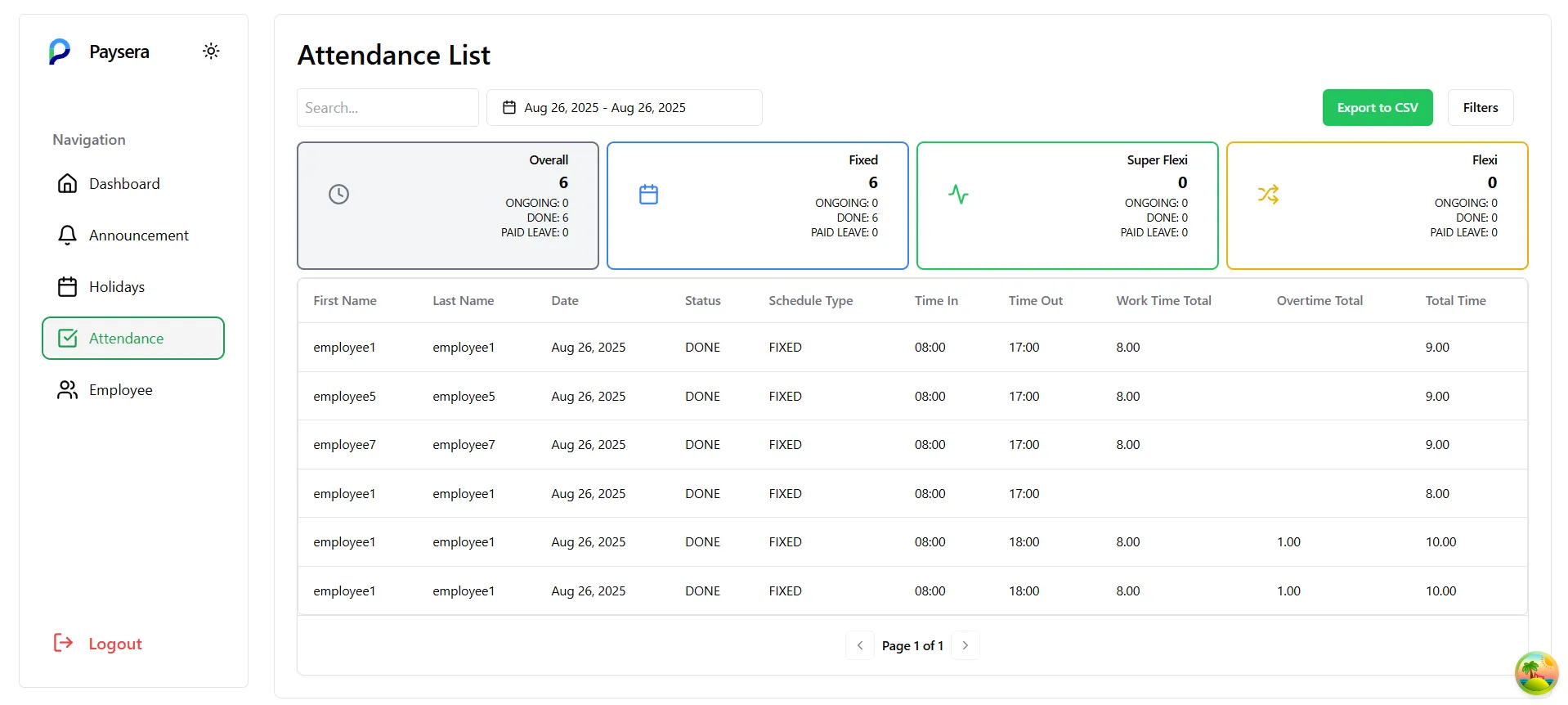
Task: Focus the Search input field
Action: click(x=388, y=108)
